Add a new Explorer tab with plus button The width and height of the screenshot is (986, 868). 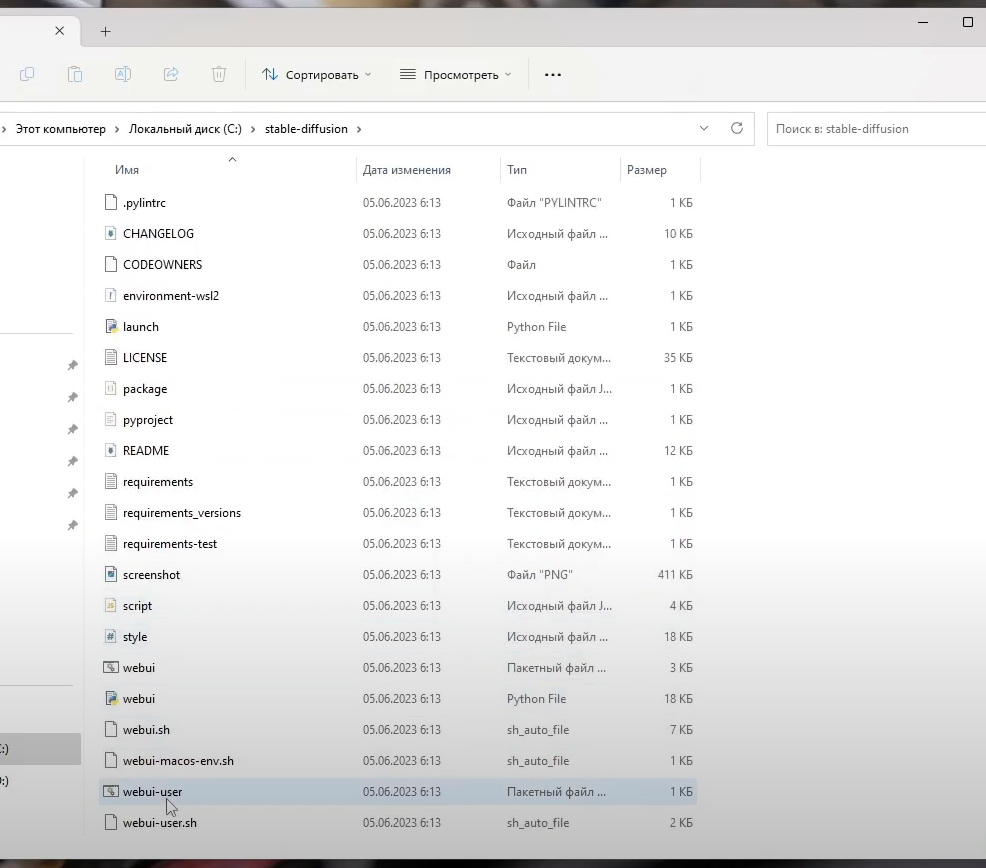pos(106,31)
